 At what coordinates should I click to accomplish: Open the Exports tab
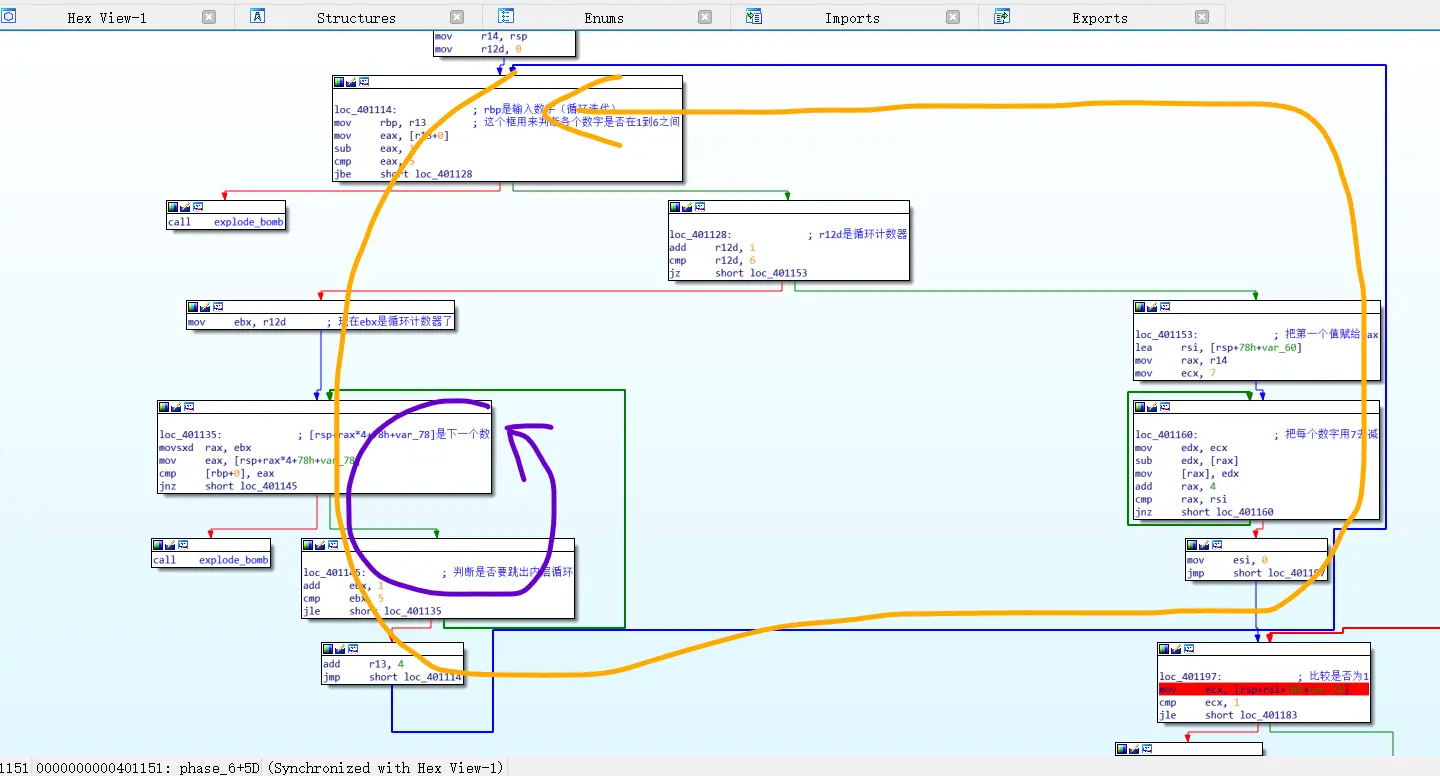(x=1099, y=18)
